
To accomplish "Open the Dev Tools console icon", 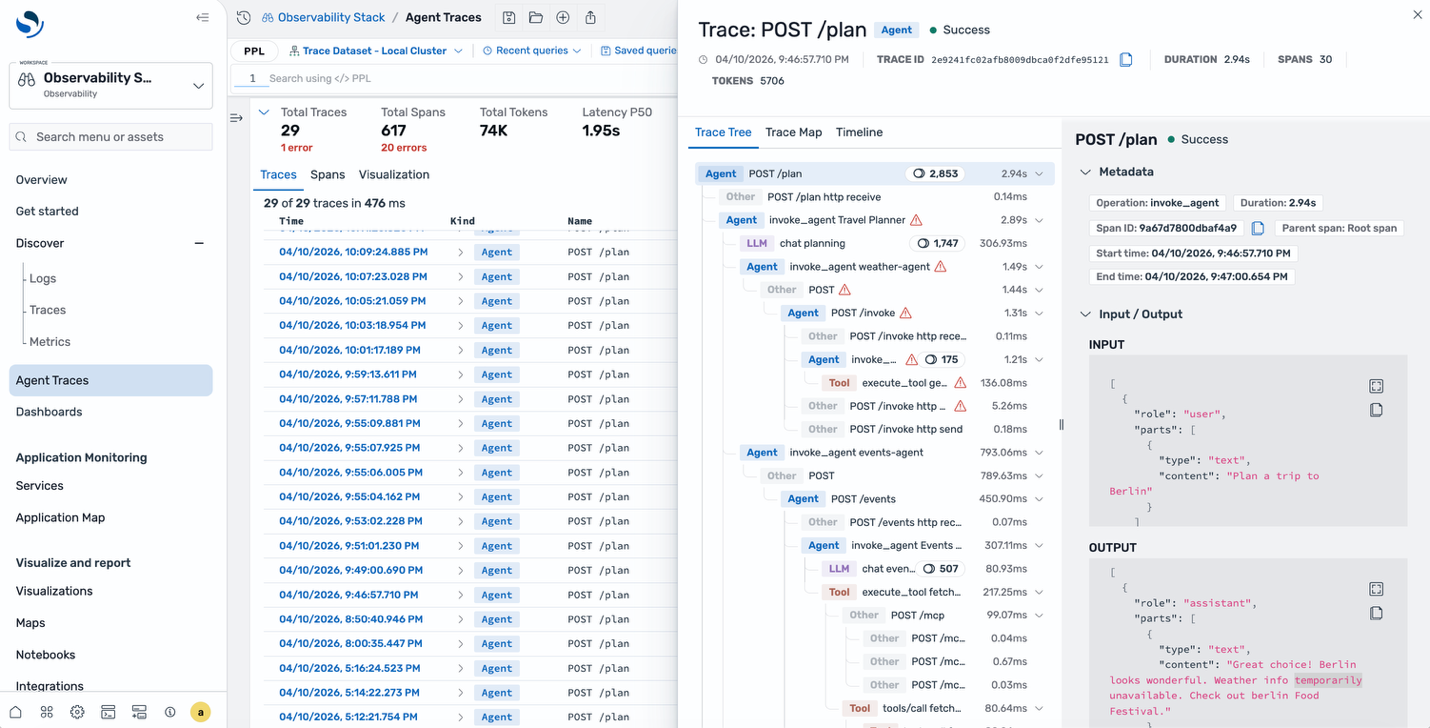I will 108,712.
